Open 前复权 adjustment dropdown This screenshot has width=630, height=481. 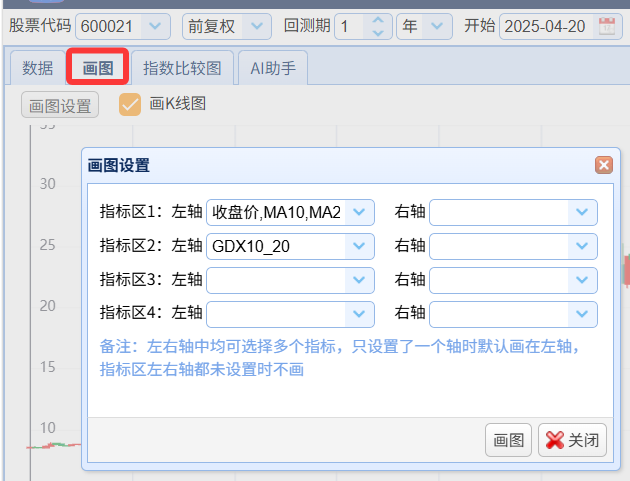257,27
